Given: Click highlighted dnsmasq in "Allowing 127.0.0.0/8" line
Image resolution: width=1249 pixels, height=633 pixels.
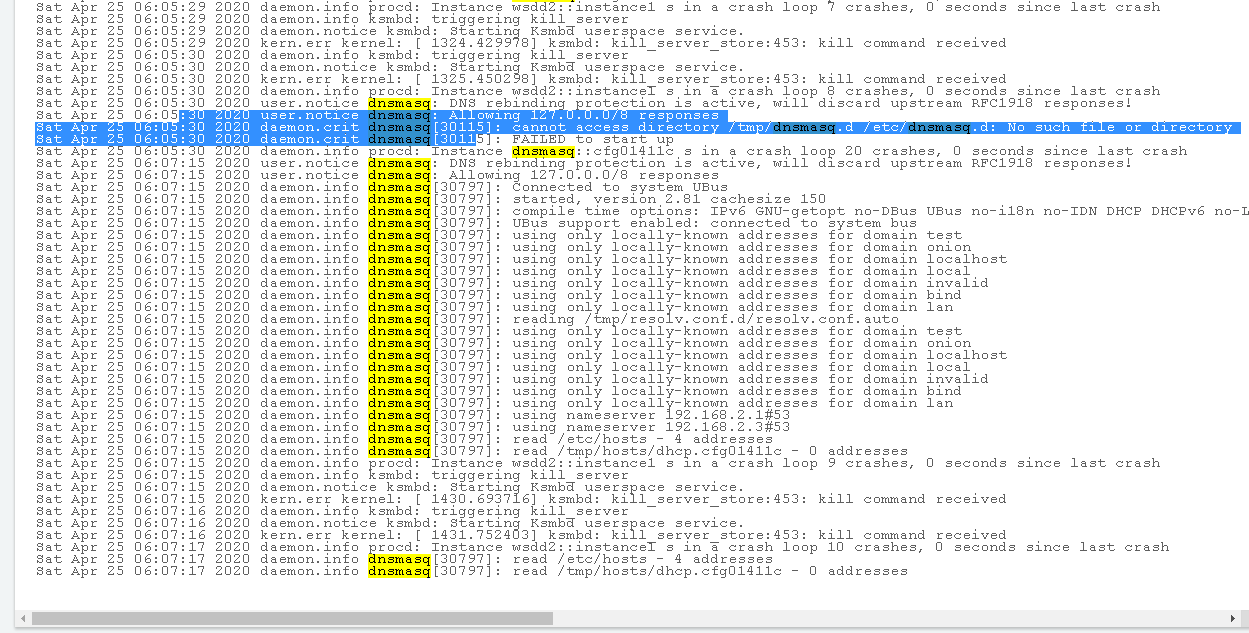Looking at the screenshot, I should click(x=400, y=115).
